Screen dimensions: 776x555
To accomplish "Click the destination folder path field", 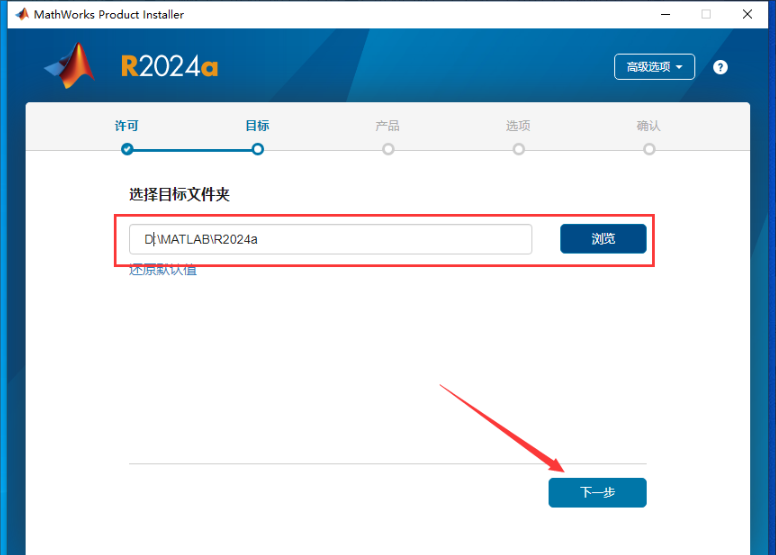I will pos(331,239).
